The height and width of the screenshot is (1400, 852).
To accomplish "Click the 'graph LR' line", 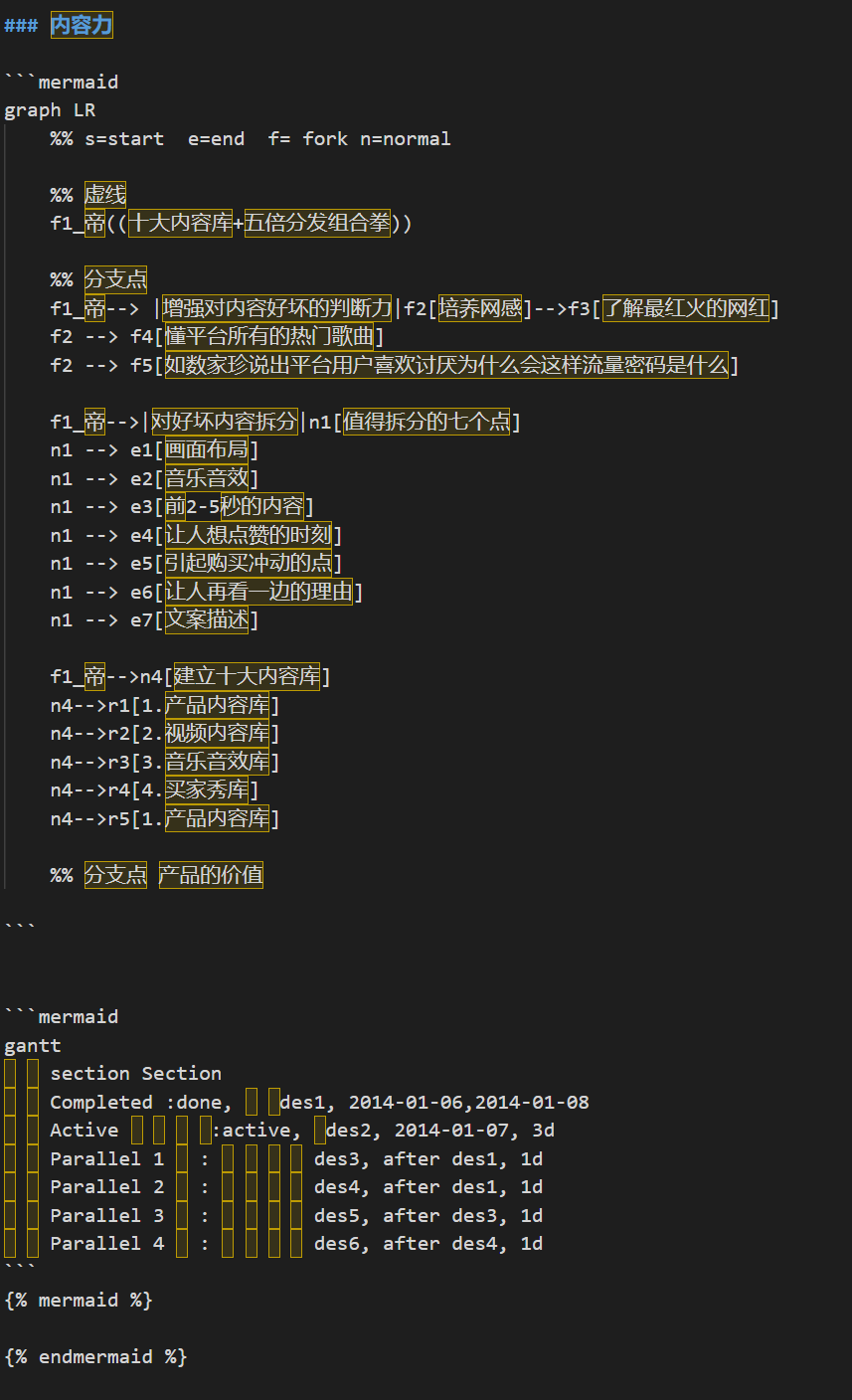I will (50, 110).
